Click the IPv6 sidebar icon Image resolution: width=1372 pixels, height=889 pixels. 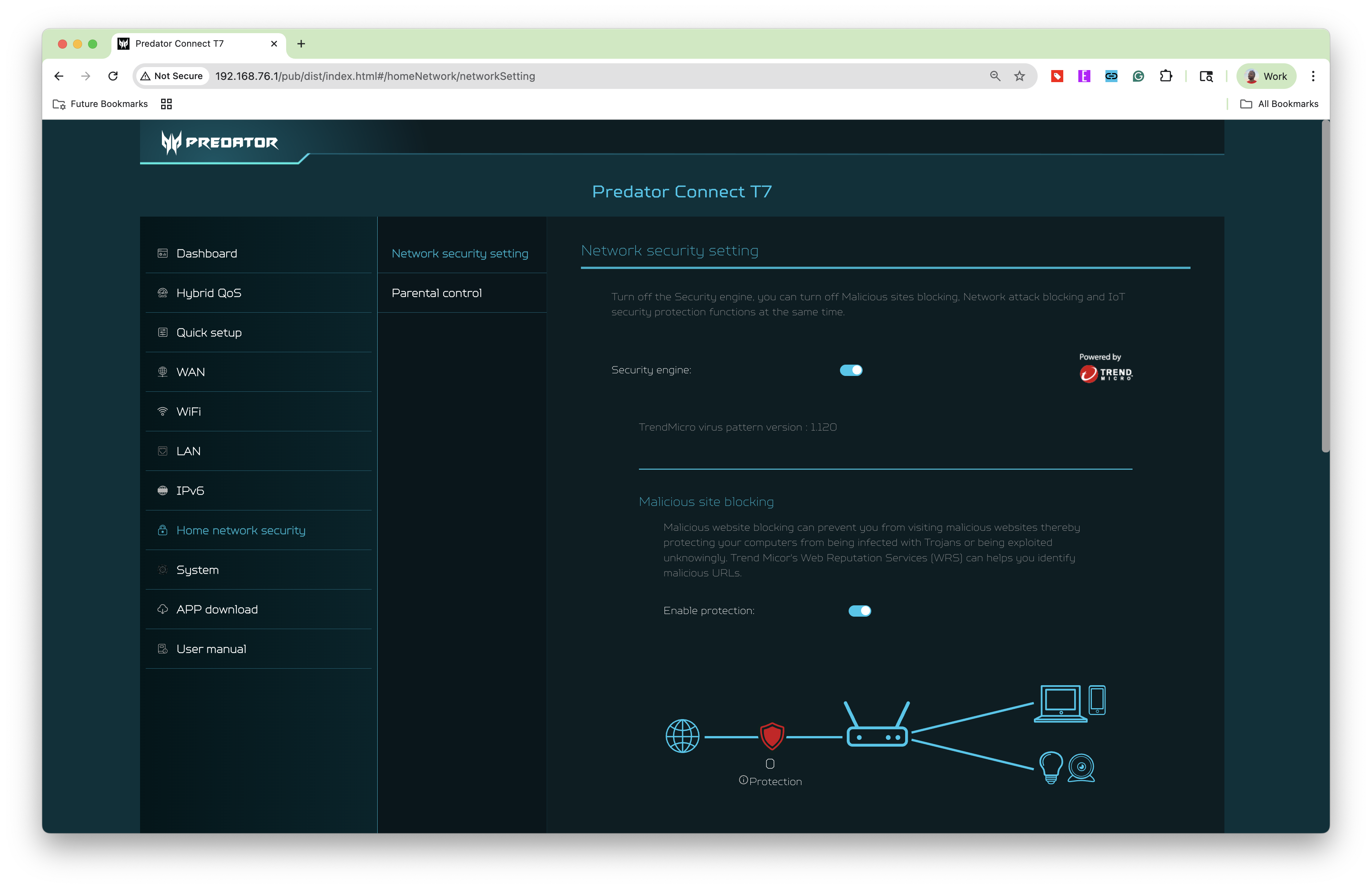point(163,490)
